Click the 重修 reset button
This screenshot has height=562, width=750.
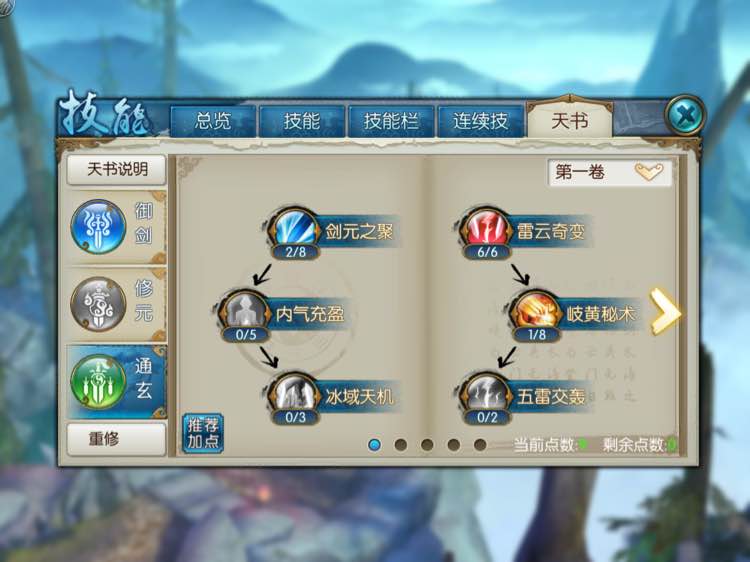pyautogui.click(x=117, y=439)
